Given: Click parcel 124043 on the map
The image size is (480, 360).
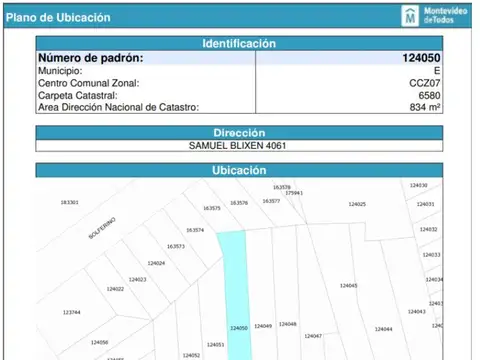Looking at the screenshot, I should pos(417,312).
